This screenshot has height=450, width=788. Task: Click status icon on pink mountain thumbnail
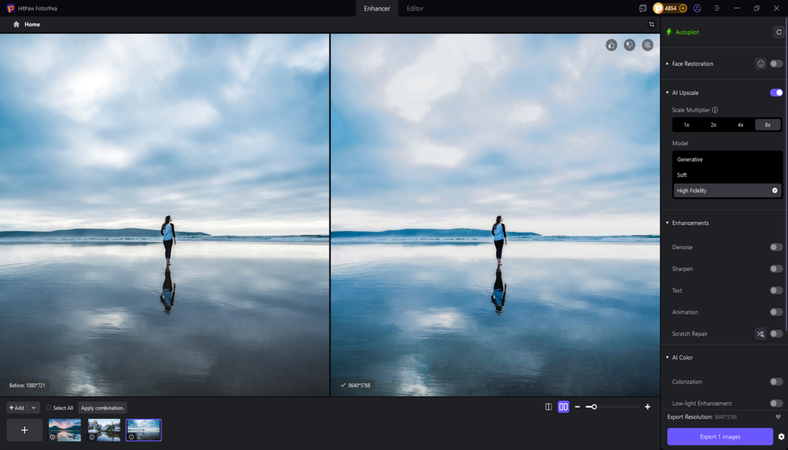pyautogui.click(x=52, y=437)
